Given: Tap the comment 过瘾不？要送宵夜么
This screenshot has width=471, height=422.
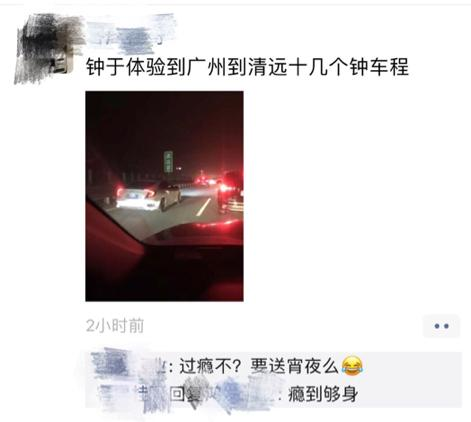Looking at the screenshot, I should (259, 366).
